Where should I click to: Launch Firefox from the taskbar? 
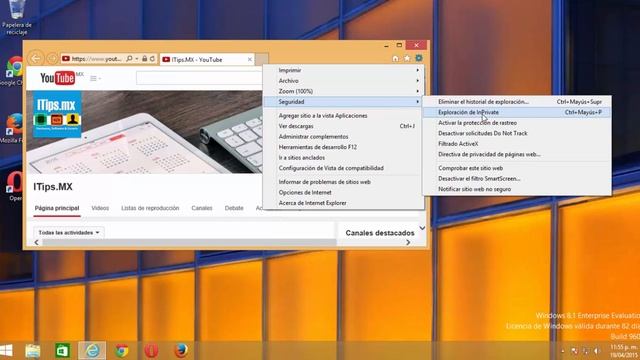pos(181,351)
